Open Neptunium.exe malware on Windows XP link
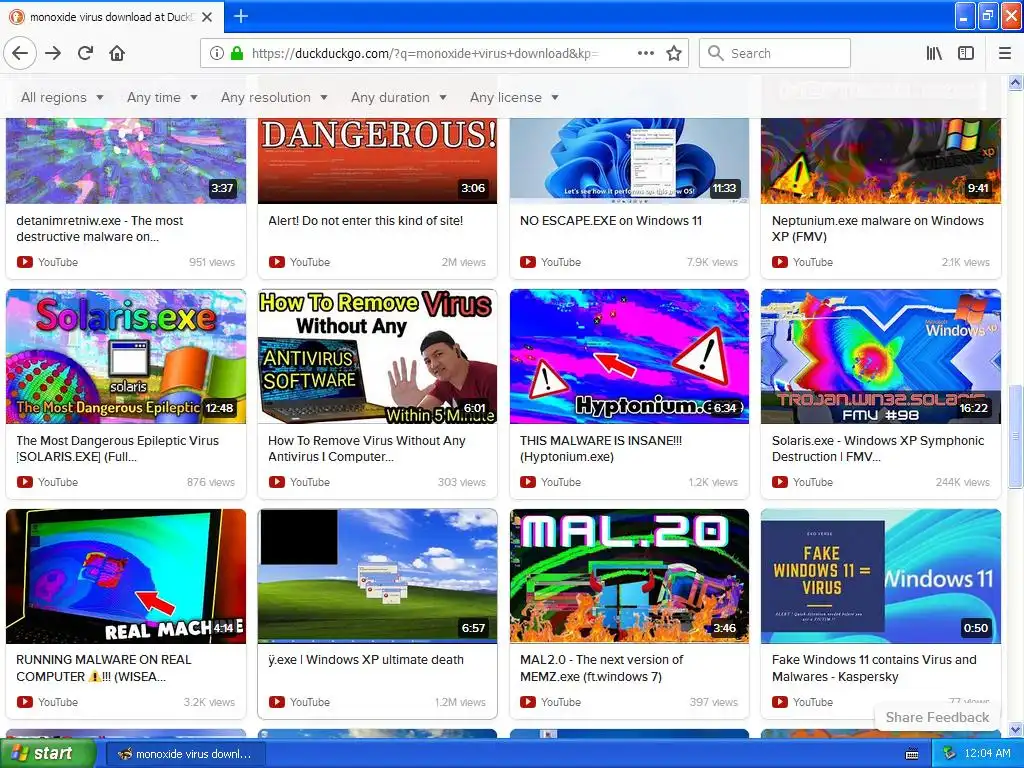The height and width of the screenshot is (768, 1024). [x=878, y=229]
